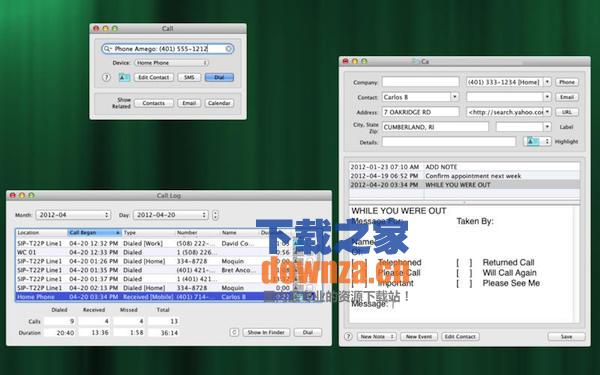Viewport: 600px width, 375px height.
Task: Click the contact highlight icon in Call window
Action: [124, 77]
